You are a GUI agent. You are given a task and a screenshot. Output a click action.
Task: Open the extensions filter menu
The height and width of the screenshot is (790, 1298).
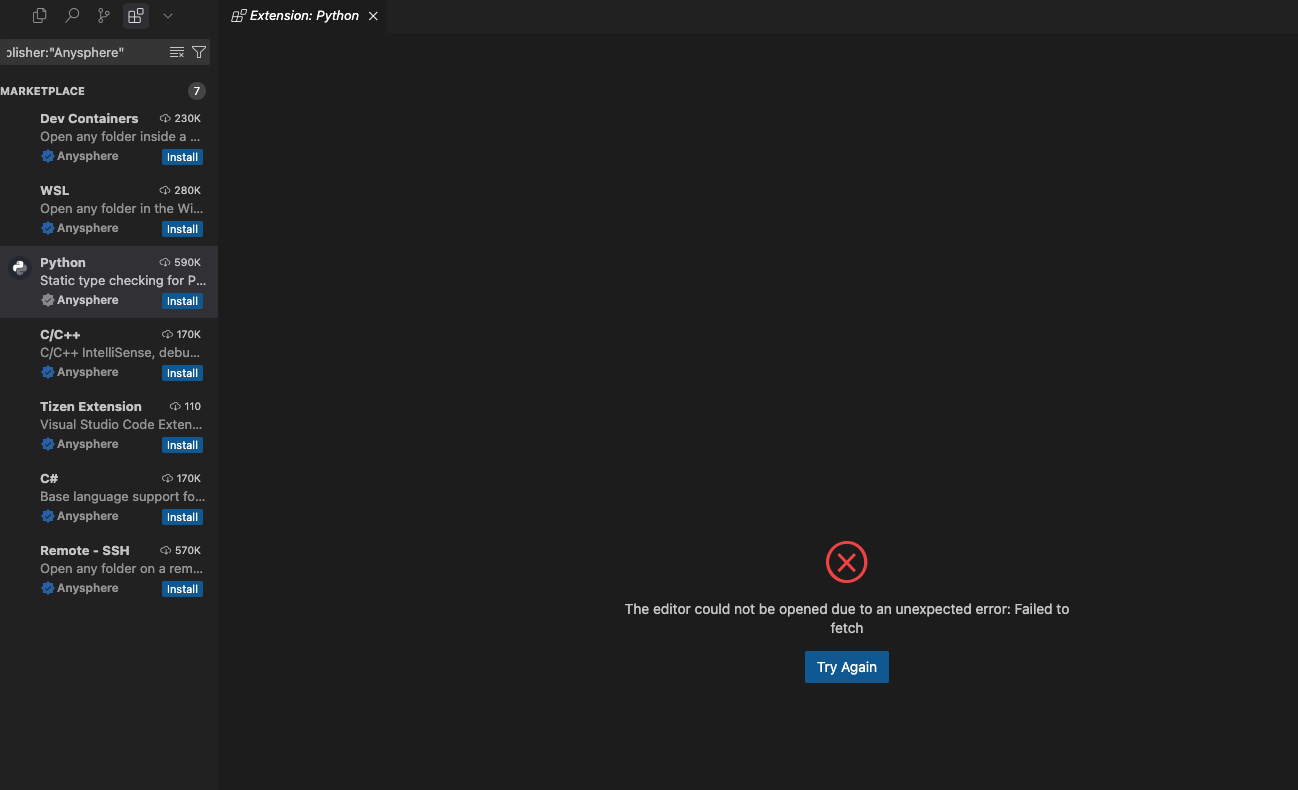click(199, 52)
